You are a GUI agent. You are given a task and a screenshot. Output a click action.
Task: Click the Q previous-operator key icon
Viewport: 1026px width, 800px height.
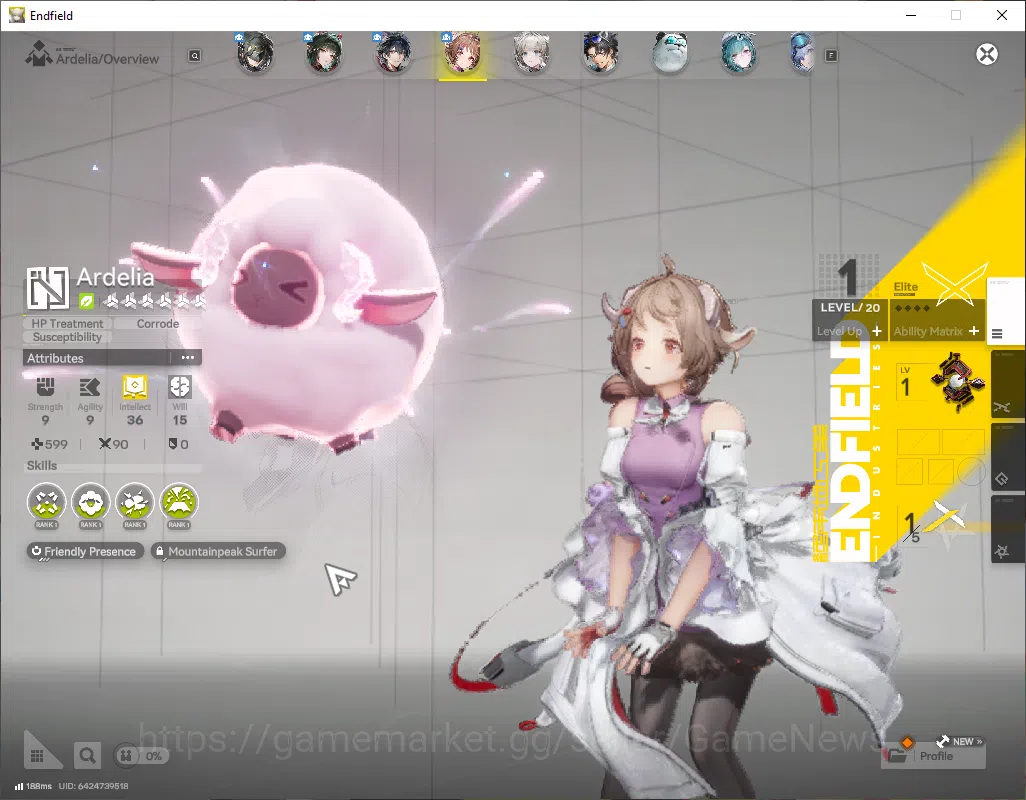click(195, 56)
